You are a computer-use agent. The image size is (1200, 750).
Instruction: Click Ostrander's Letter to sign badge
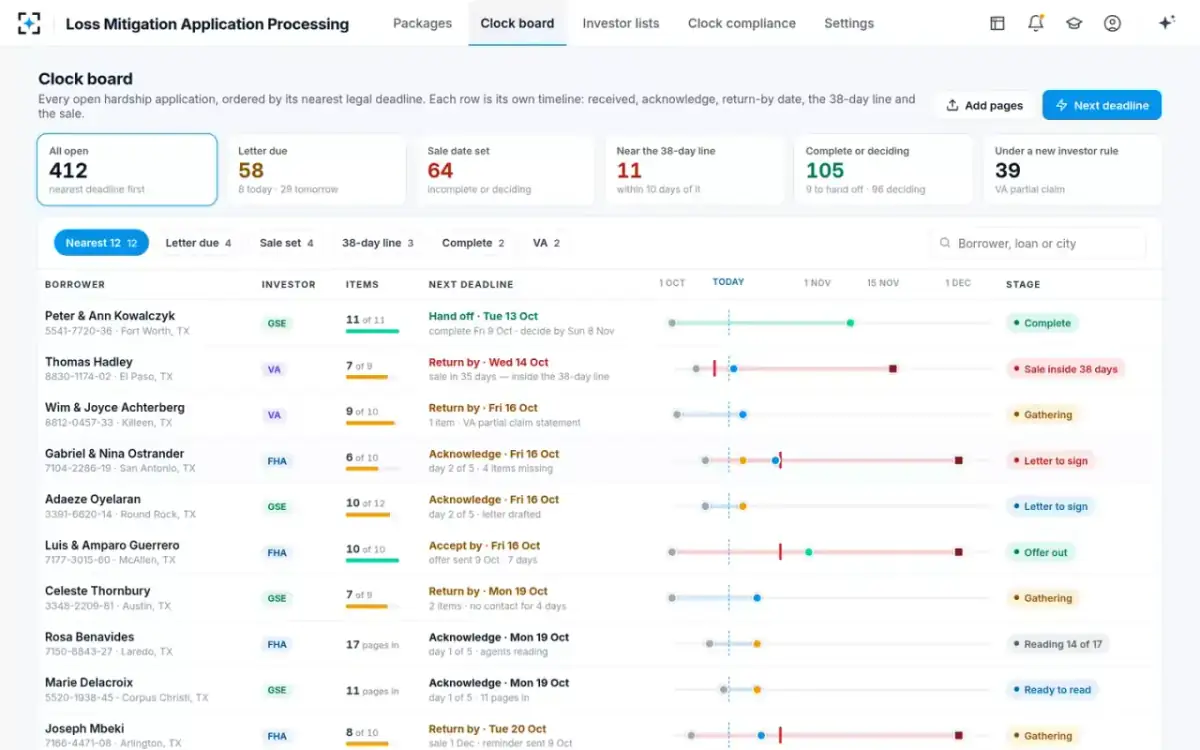click(1050, 461)
